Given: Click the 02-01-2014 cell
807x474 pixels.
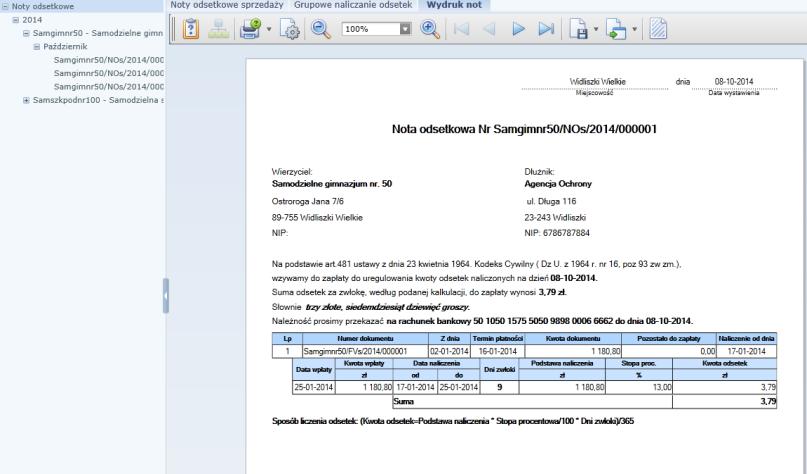Looking at the screenshot, I should point(449,352).
